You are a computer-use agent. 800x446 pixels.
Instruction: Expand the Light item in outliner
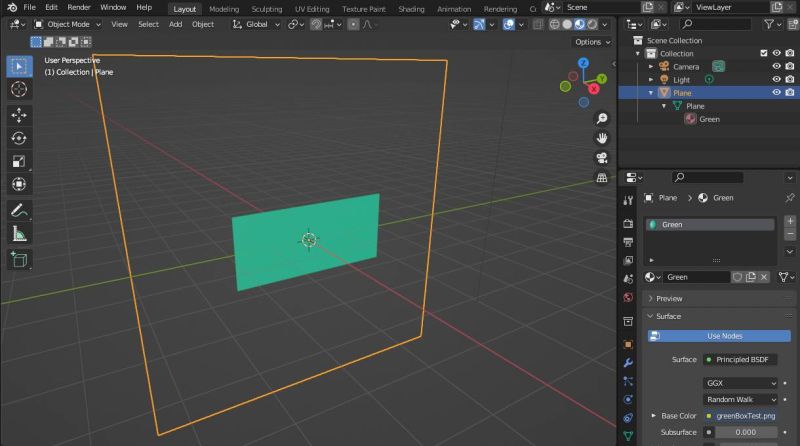[x=651, y=80]
